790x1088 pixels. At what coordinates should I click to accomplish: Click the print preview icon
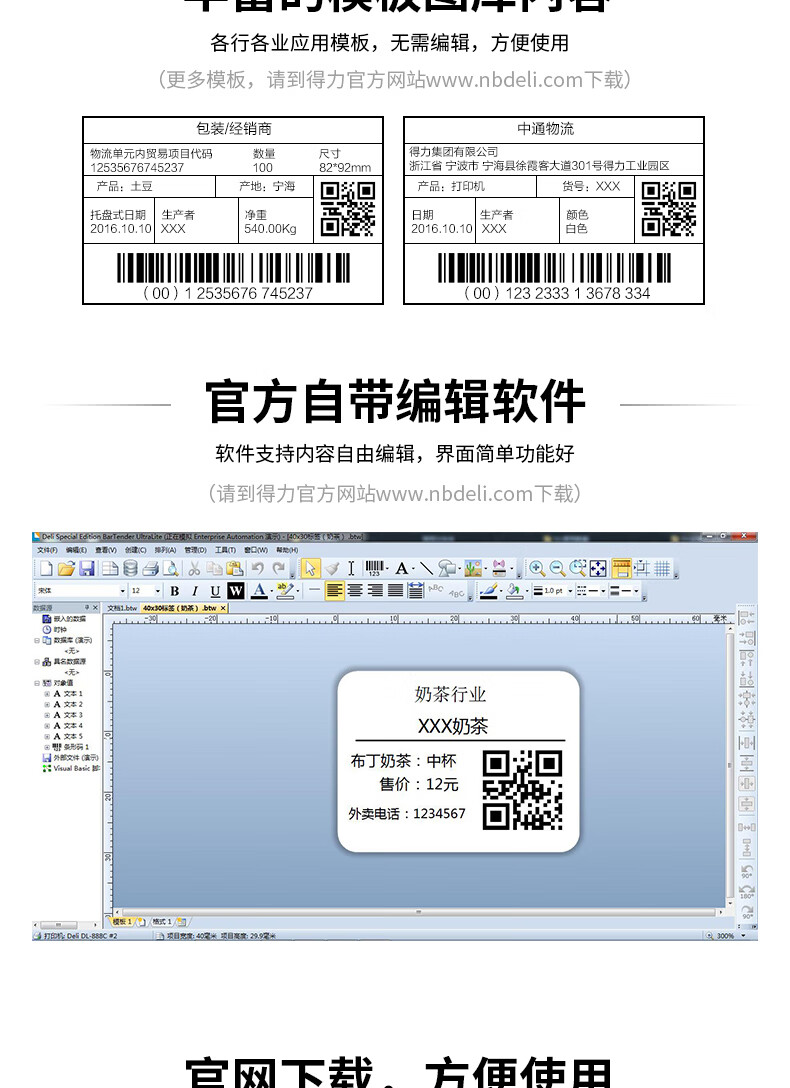(x=171, y=569)
